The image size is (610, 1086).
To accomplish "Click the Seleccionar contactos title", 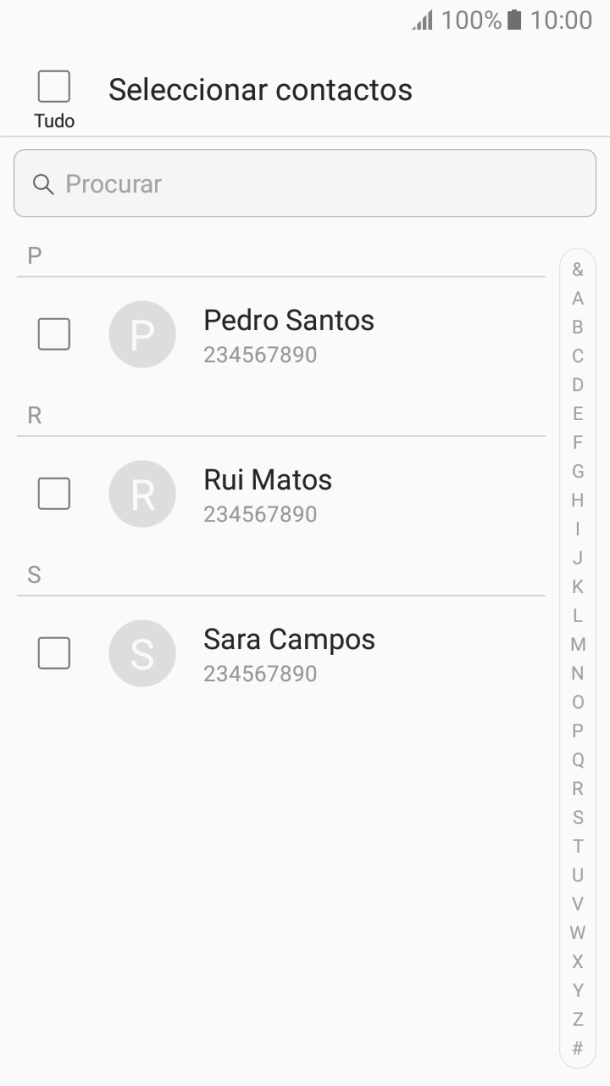I will point(260,89).
